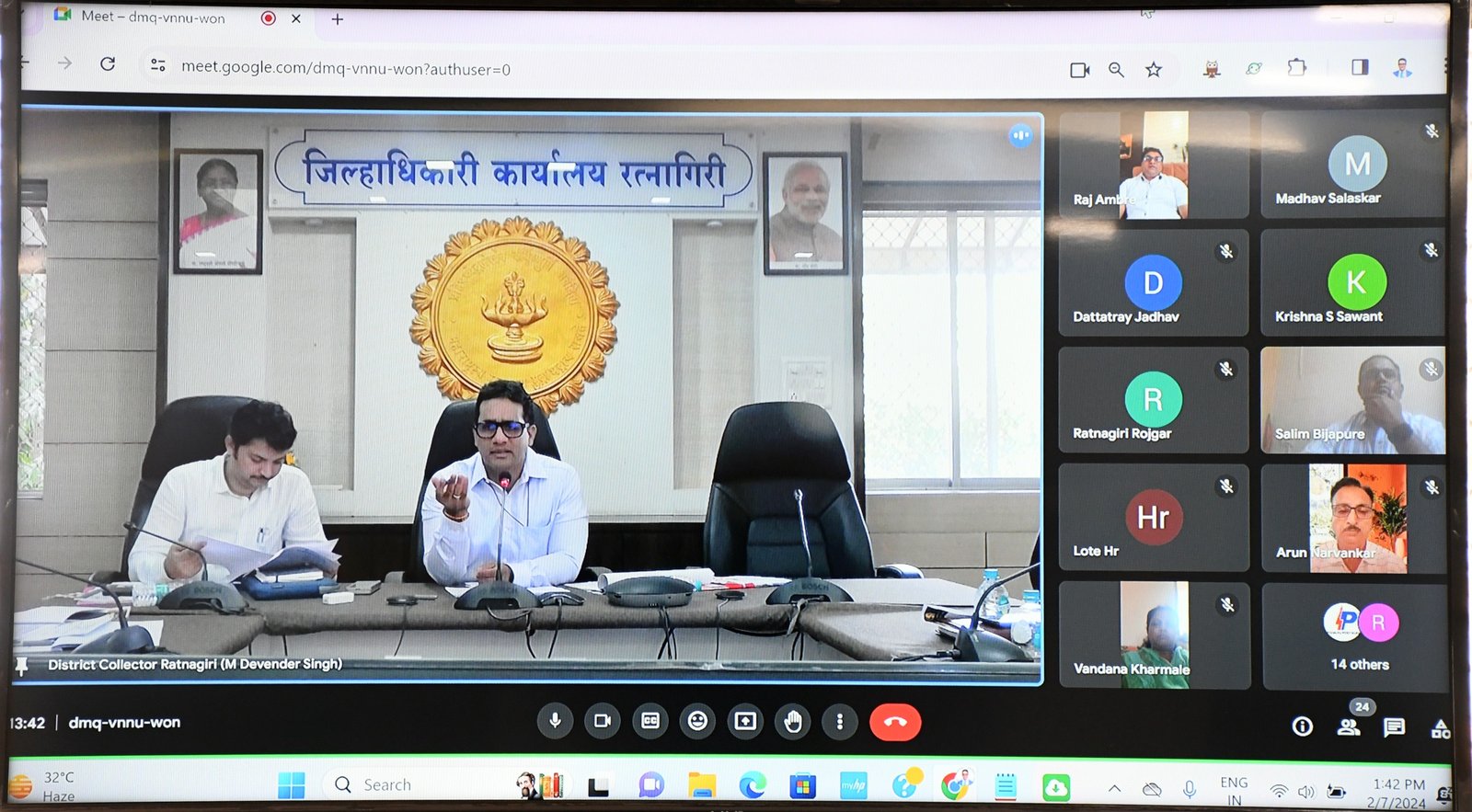Expand hidden system tray icons chevron
The height and width of the screenshot is (812, 1472).
tap(1114, 788)
